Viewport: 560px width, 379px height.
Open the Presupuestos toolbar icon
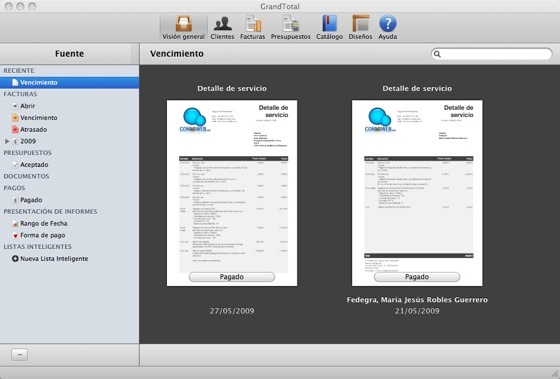tap(290, 27)
